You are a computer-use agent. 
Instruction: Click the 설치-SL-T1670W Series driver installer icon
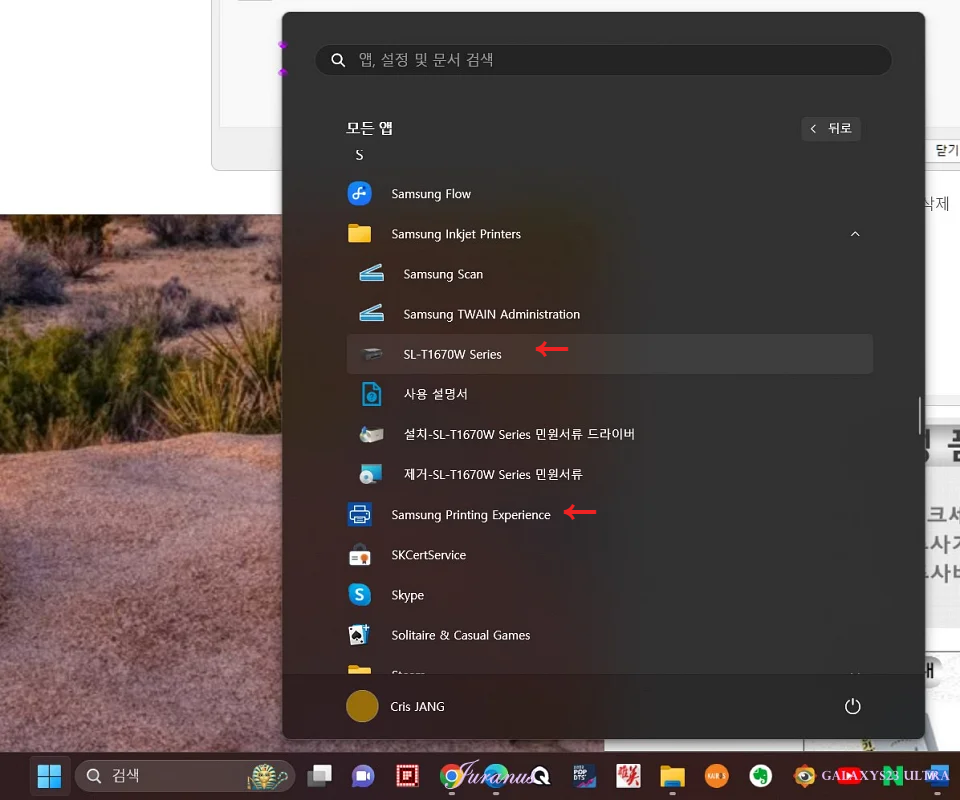pyautogui.click(x=371, y=434)
